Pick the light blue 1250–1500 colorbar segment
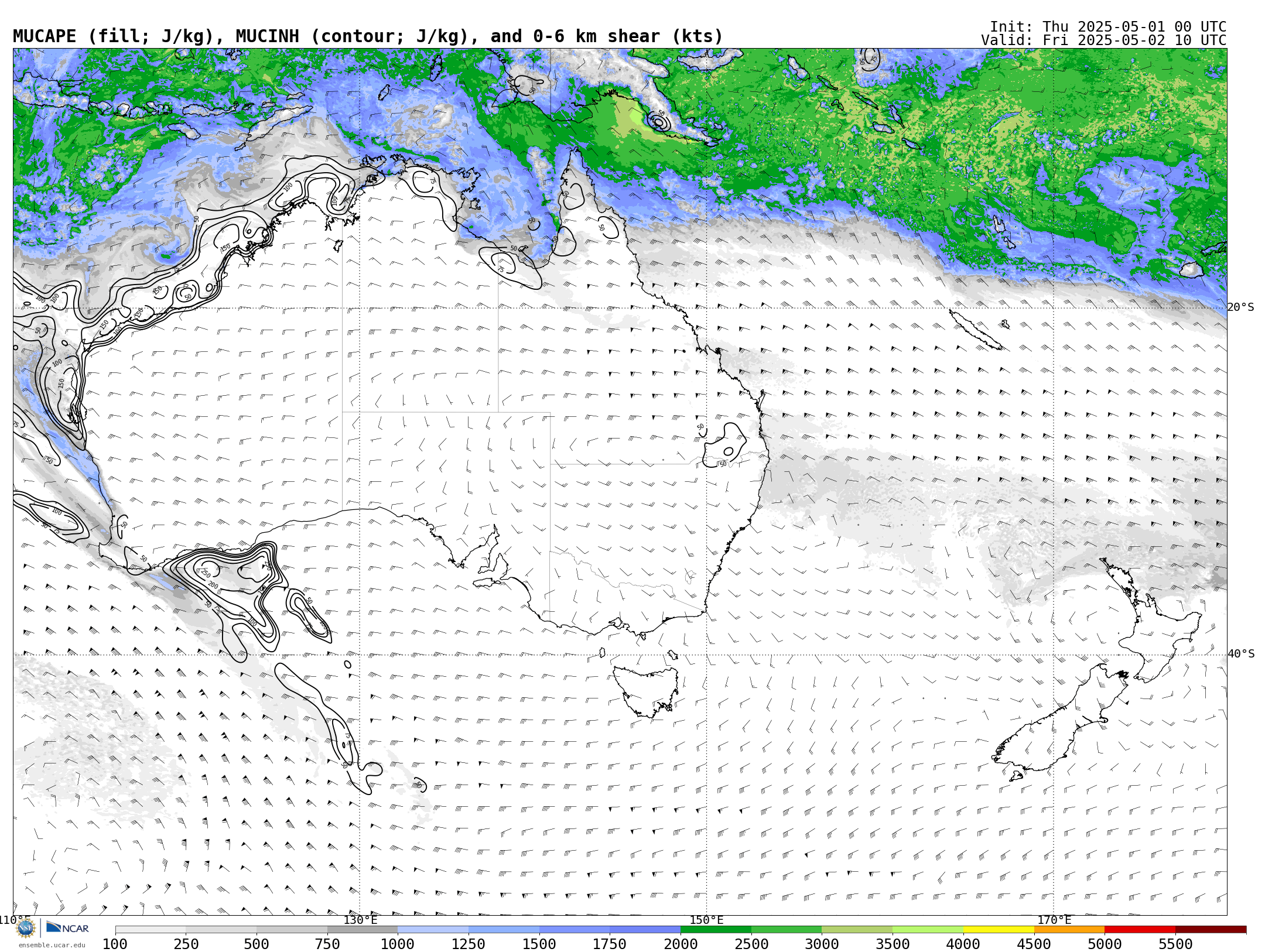Screen dimensions: 1265x952 click(504, 930)
